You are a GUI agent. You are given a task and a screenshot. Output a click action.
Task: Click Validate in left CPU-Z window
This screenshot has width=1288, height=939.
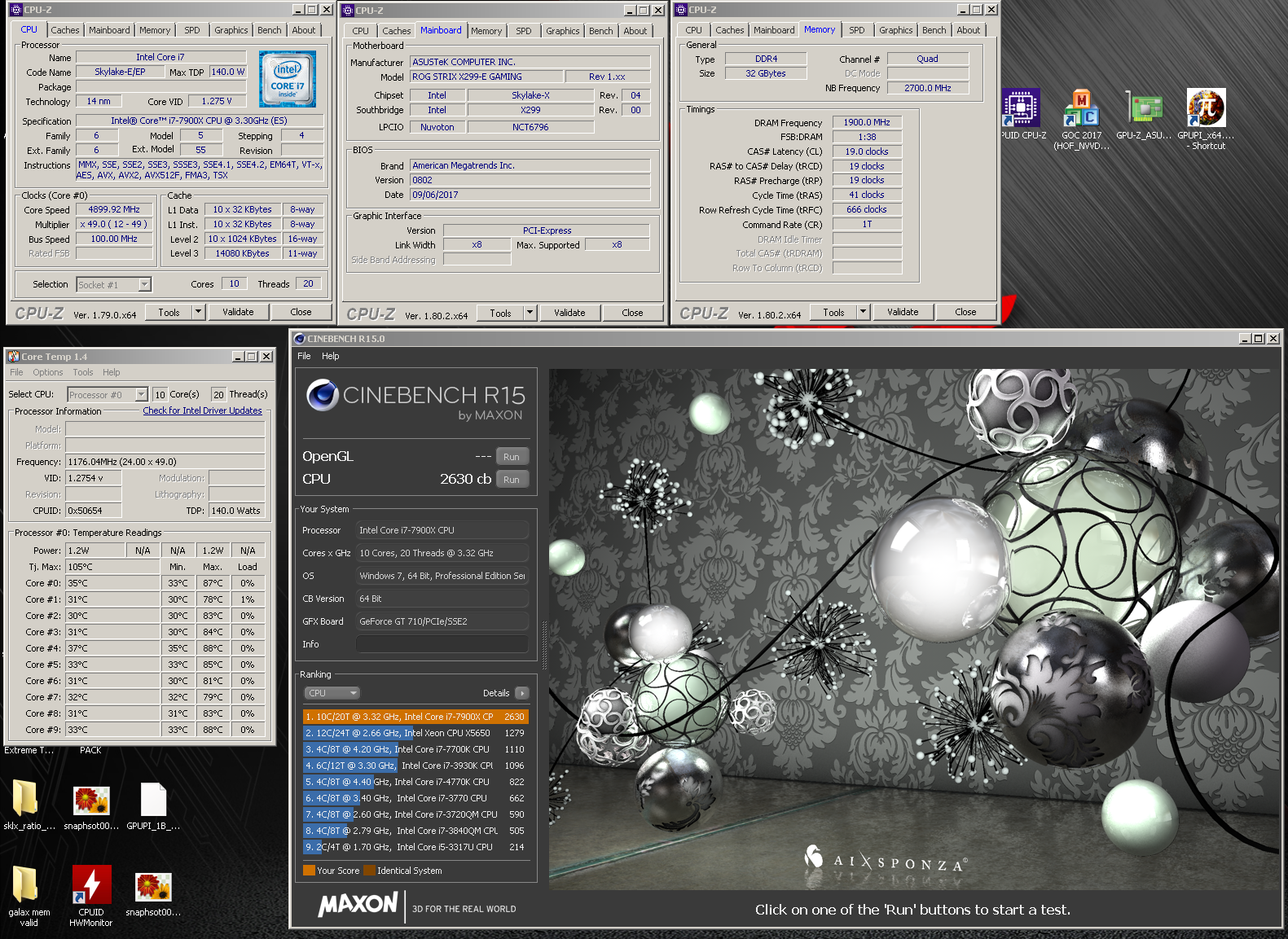pos(238,312)
